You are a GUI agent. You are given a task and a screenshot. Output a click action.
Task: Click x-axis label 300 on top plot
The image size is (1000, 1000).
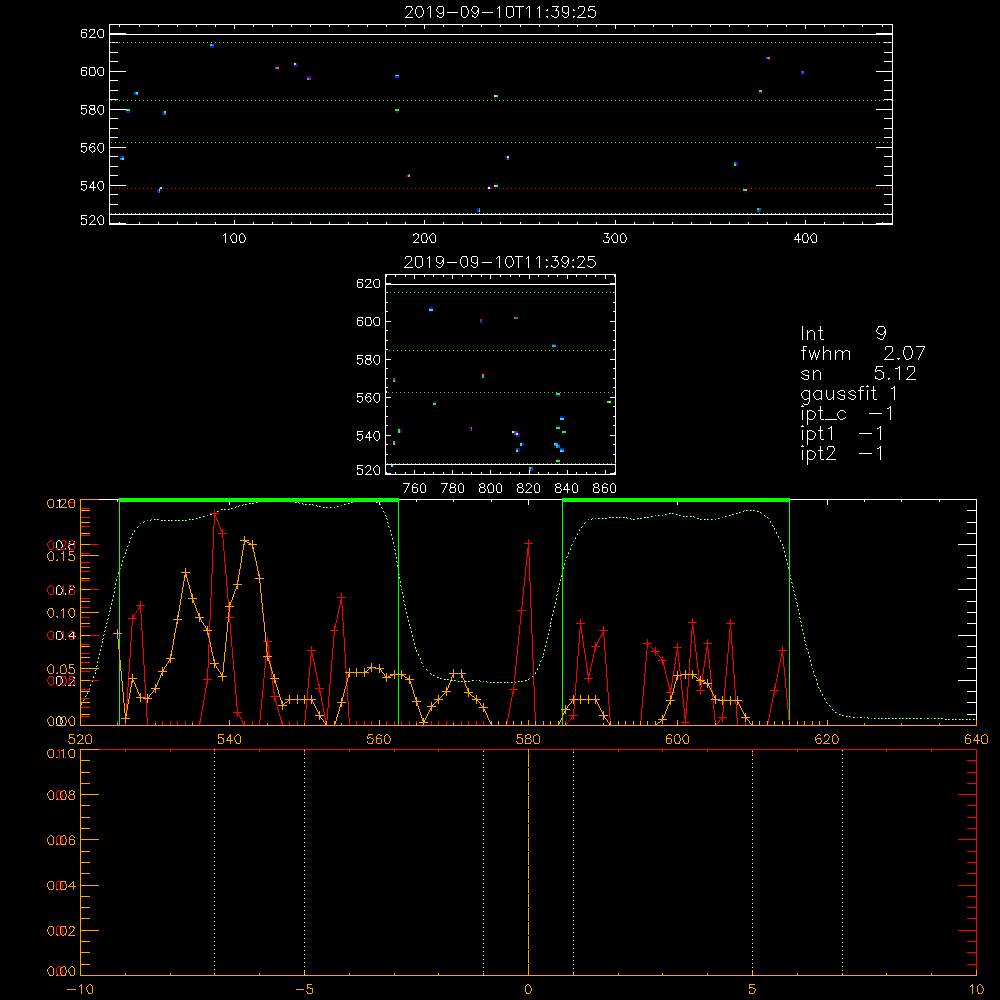615,239
